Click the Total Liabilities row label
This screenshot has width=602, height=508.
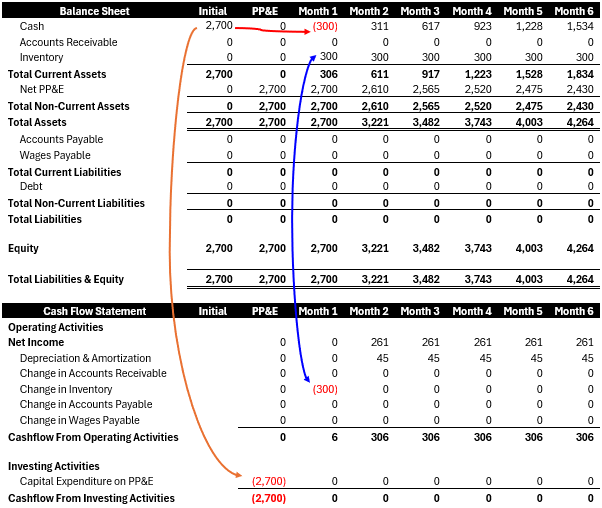(x=45, y=219)
